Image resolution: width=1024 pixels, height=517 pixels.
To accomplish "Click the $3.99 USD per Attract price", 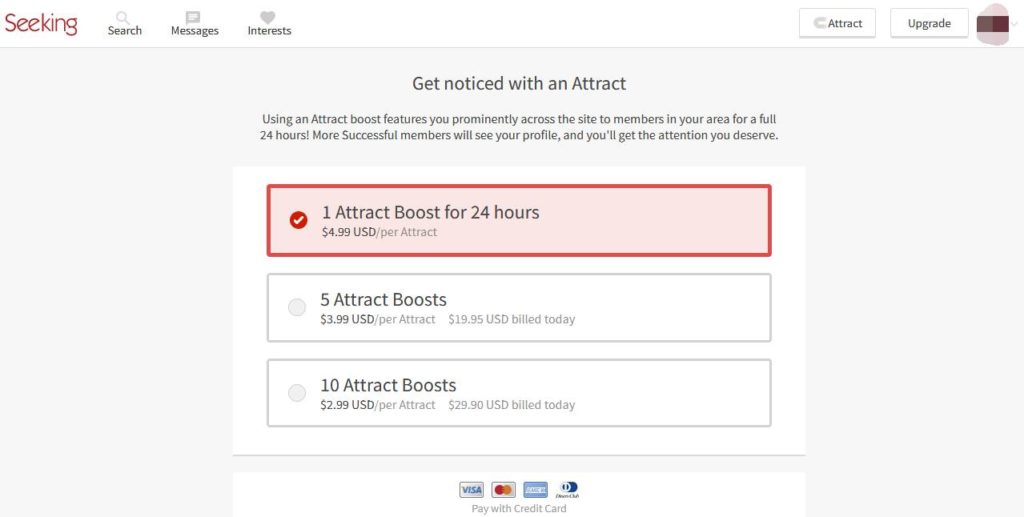I will click(377, 319).
